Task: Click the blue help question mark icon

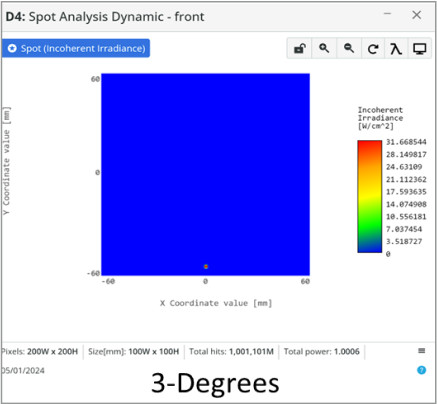Action: coord(421,370)
